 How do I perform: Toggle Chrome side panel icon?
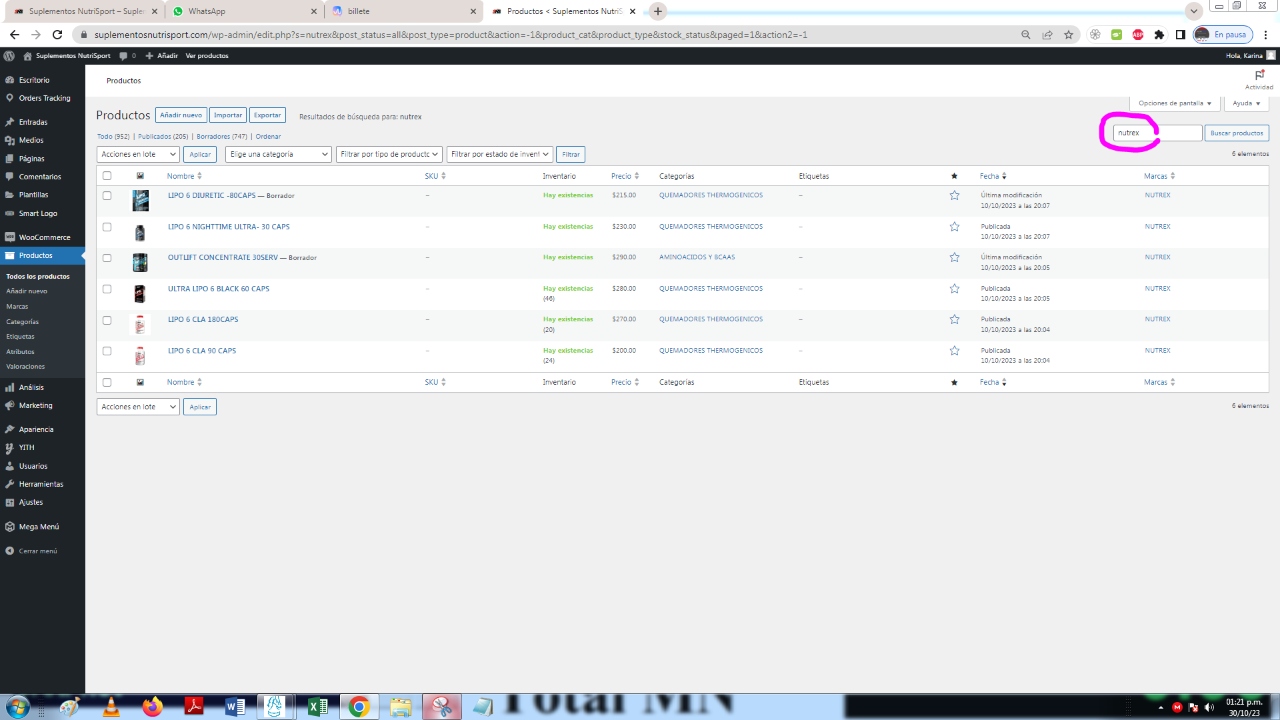pos(1180,34)
